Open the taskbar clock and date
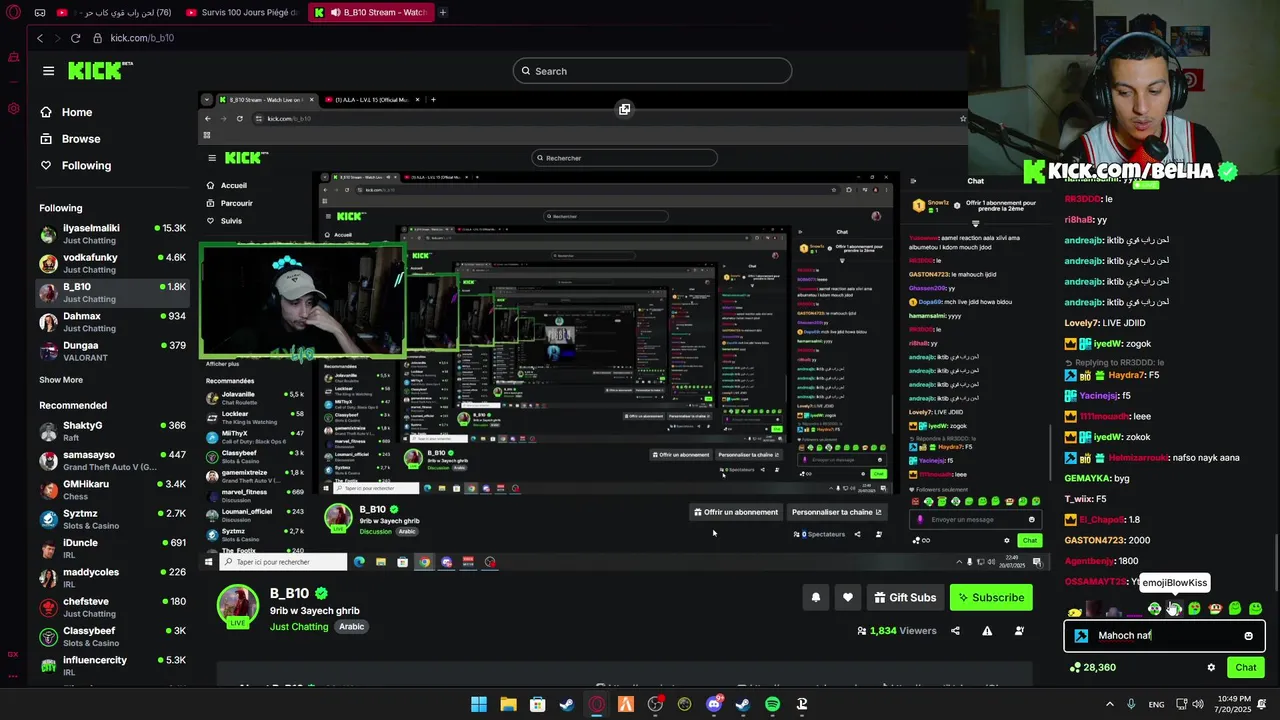1280x720 pixels. 1235,704
